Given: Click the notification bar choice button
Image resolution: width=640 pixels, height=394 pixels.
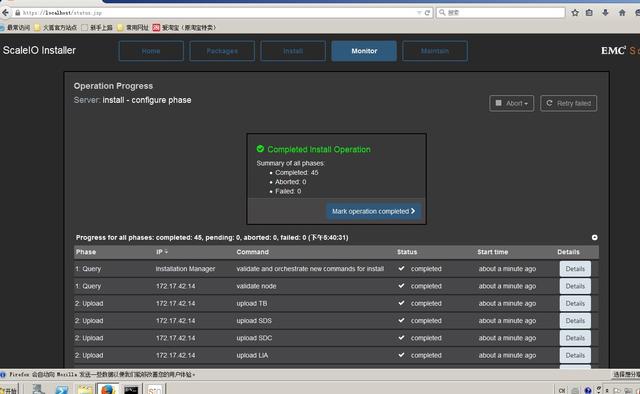Looking at the screenshot, I should [x=626, y=374].
